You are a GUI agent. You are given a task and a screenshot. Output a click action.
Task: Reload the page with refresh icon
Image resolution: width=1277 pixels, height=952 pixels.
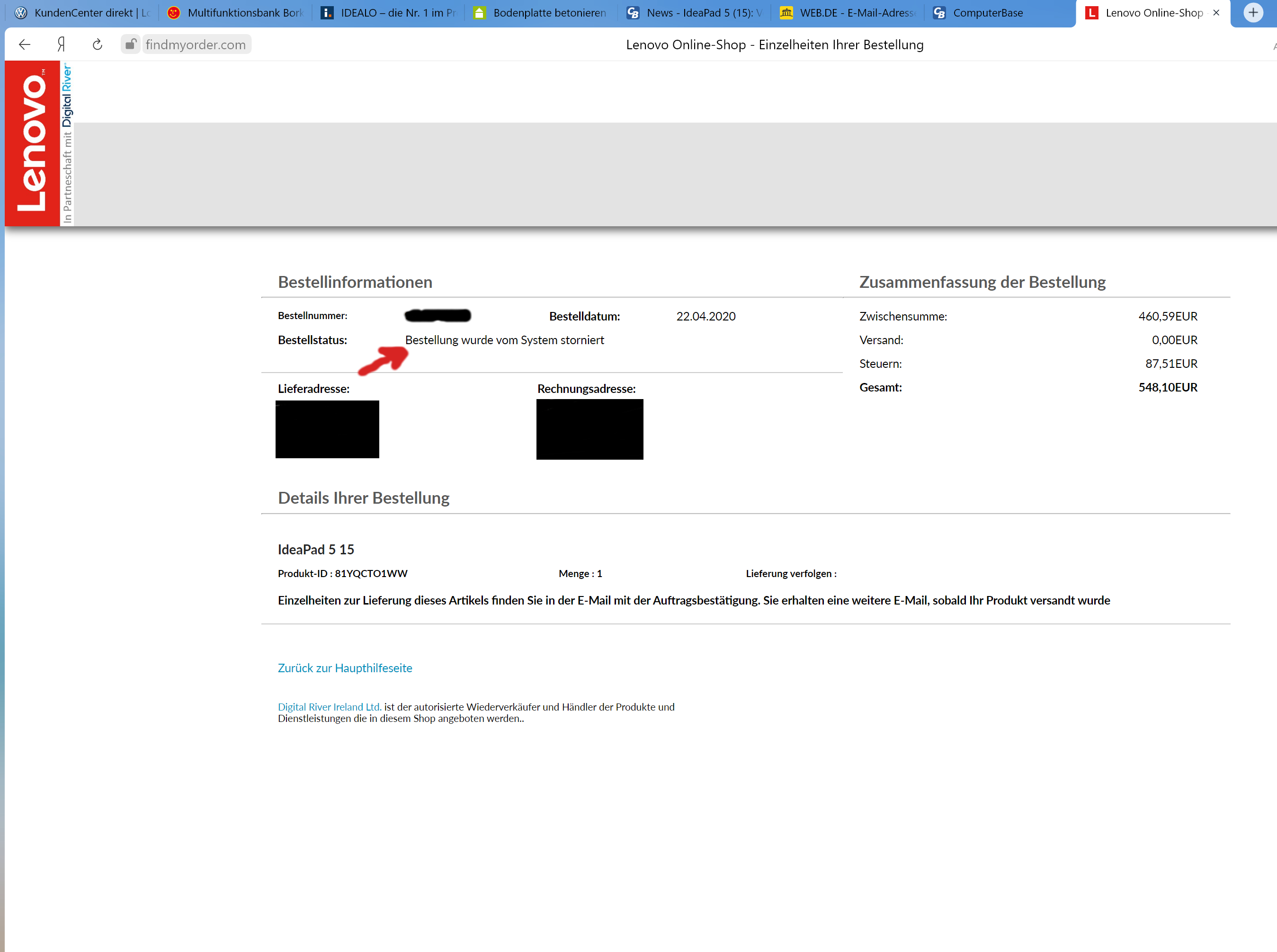tap(98, 44)
